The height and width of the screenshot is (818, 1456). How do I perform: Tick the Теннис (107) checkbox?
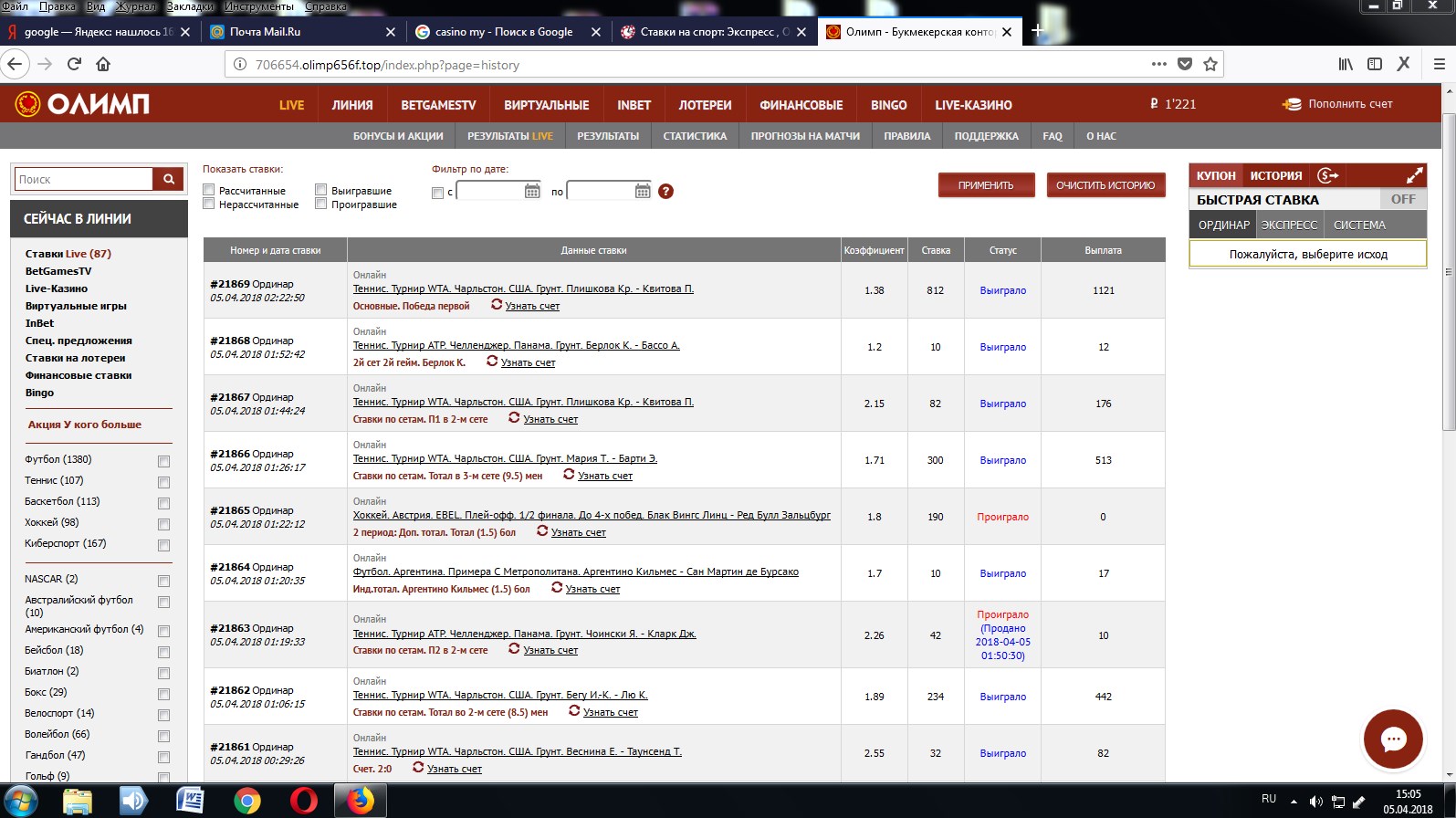point(164,482)
